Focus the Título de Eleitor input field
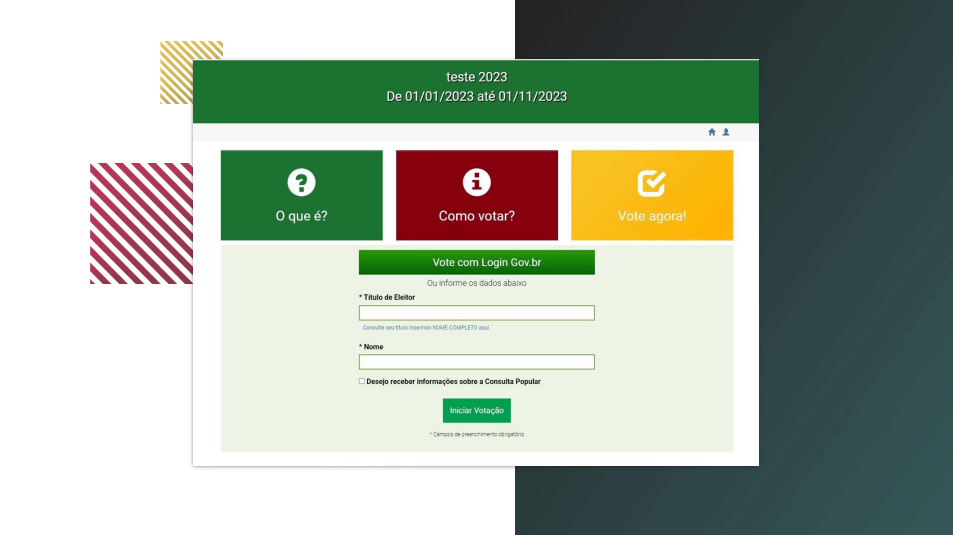The width and height of the screenshot is (953, 535). [x=476, y=312]
